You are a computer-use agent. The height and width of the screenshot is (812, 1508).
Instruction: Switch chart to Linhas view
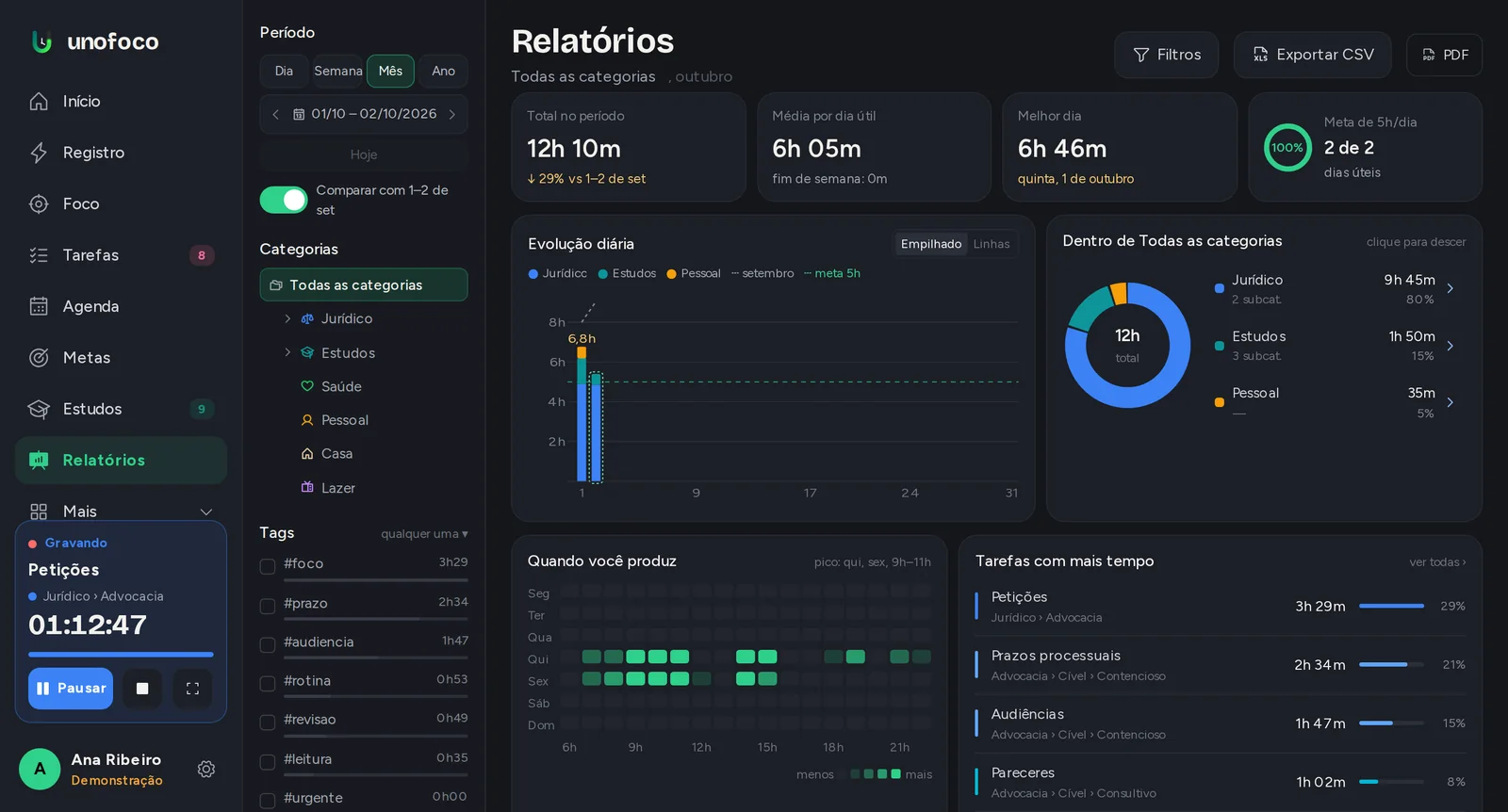(x=992, y=244)
